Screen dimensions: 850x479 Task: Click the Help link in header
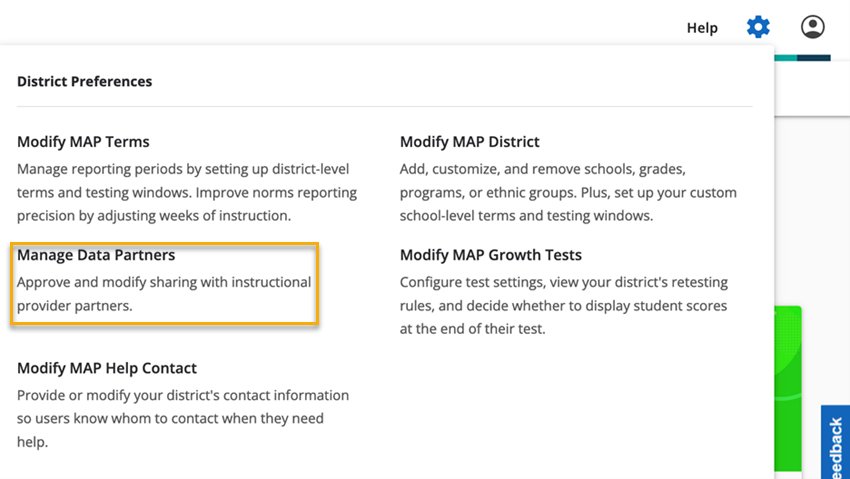coord(702,28)
